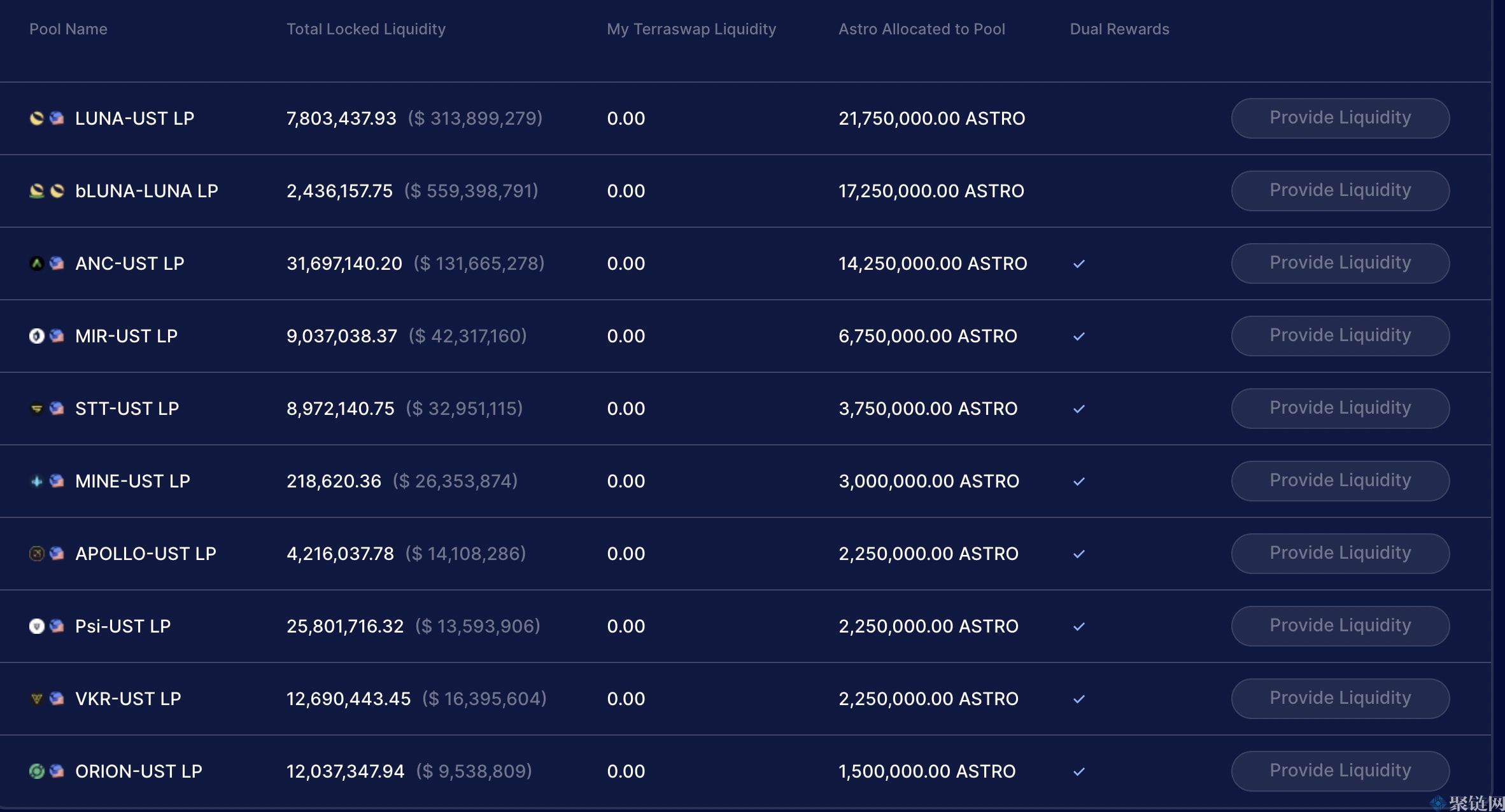
Task: Click the UST icon in STT-UST LP row
Action: coord(57,409)
